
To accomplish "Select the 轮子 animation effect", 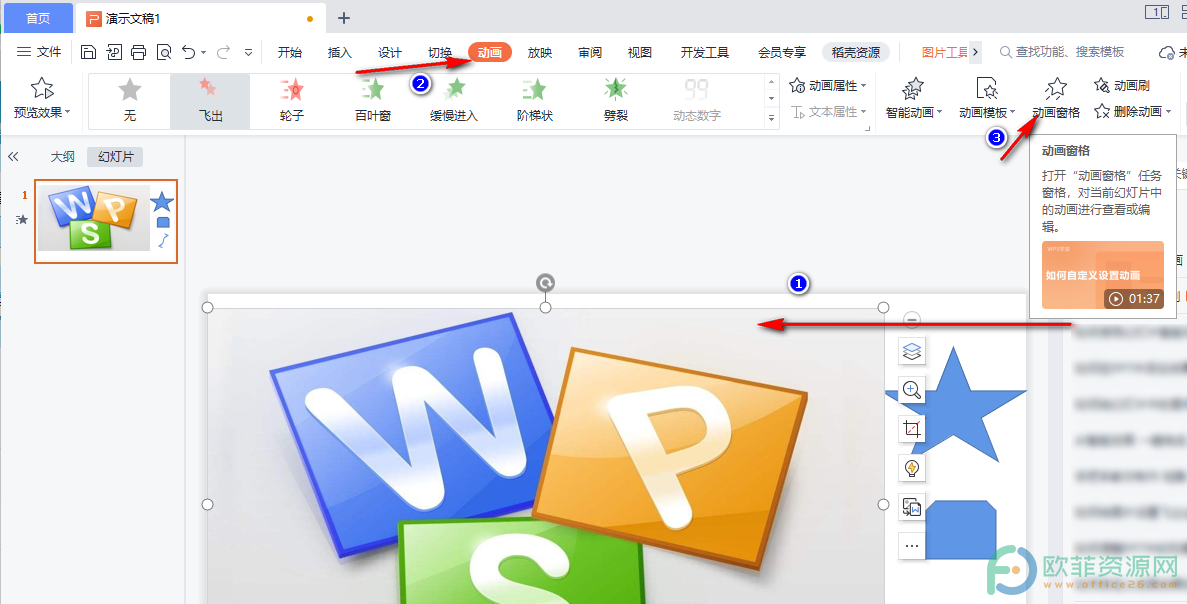I will point(291,101).
